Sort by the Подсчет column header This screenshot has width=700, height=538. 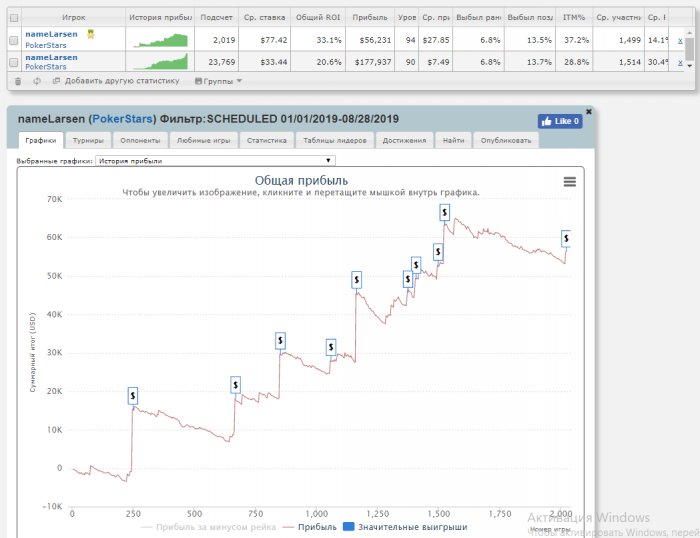point(217,17)
